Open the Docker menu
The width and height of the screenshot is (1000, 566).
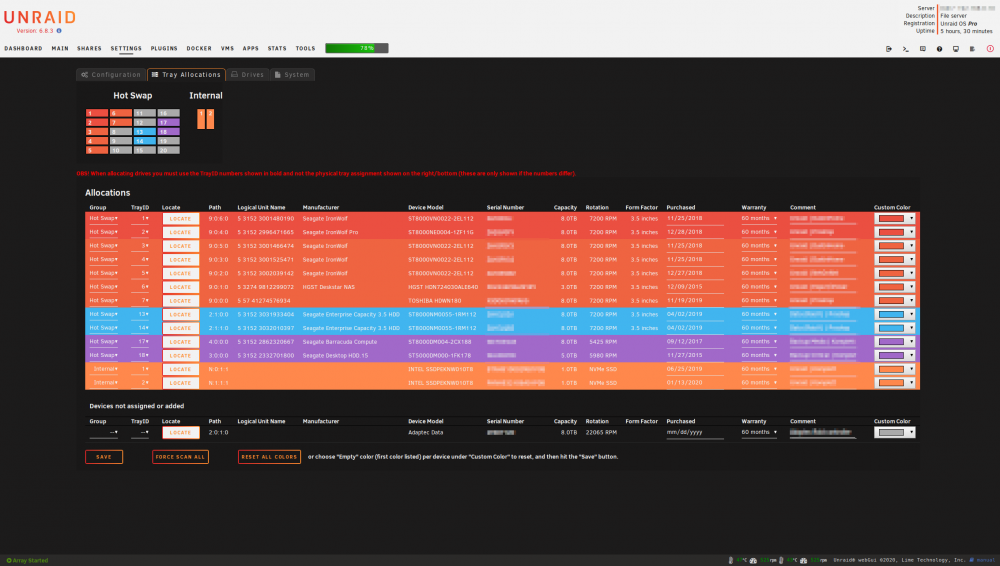click(199, 48)
